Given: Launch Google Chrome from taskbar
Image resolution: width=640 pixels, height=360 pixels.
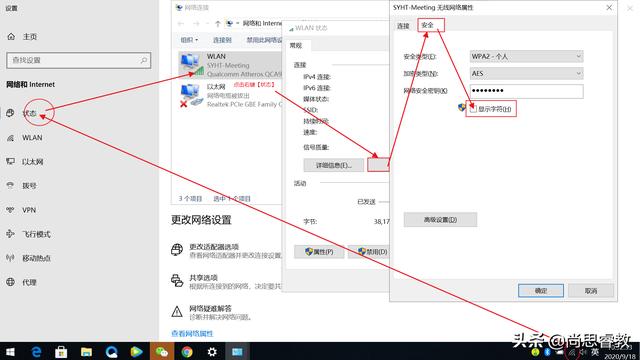Looking at the screenshot, I should [x=187, y=352].
